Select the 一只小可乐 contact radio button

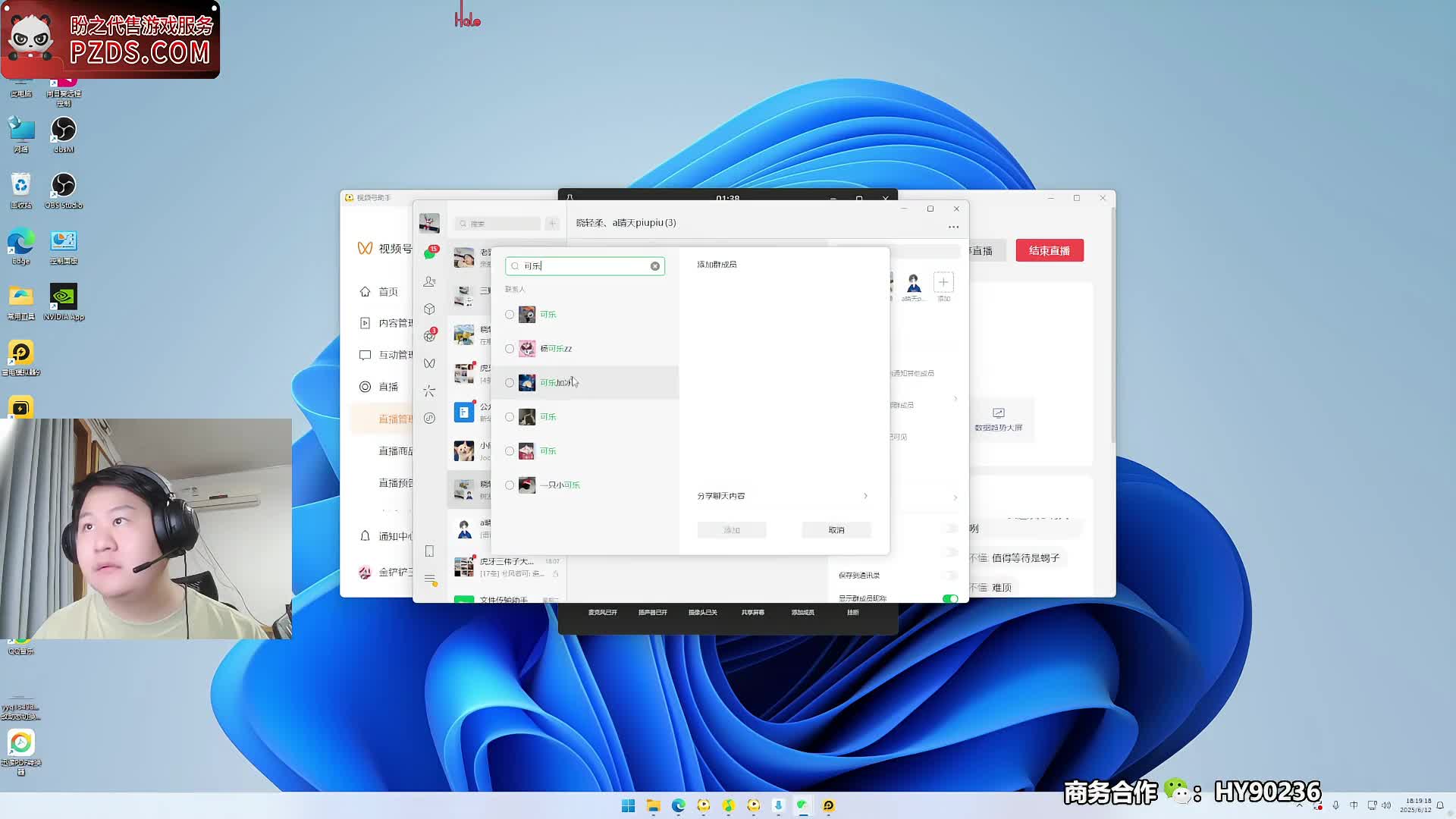click(510, 485)
